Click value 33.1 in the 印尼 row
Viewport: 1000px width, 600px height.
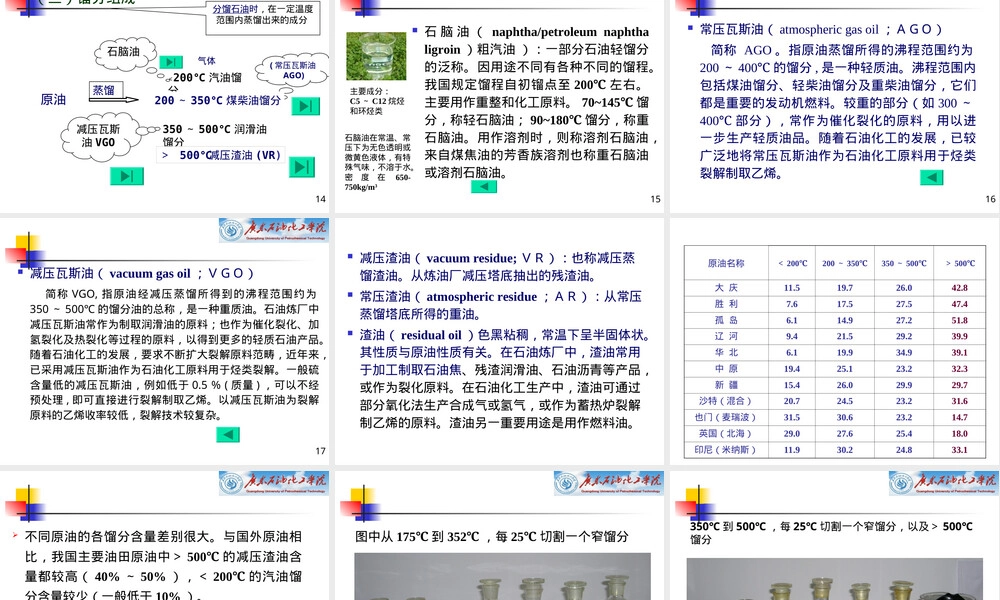960,450
